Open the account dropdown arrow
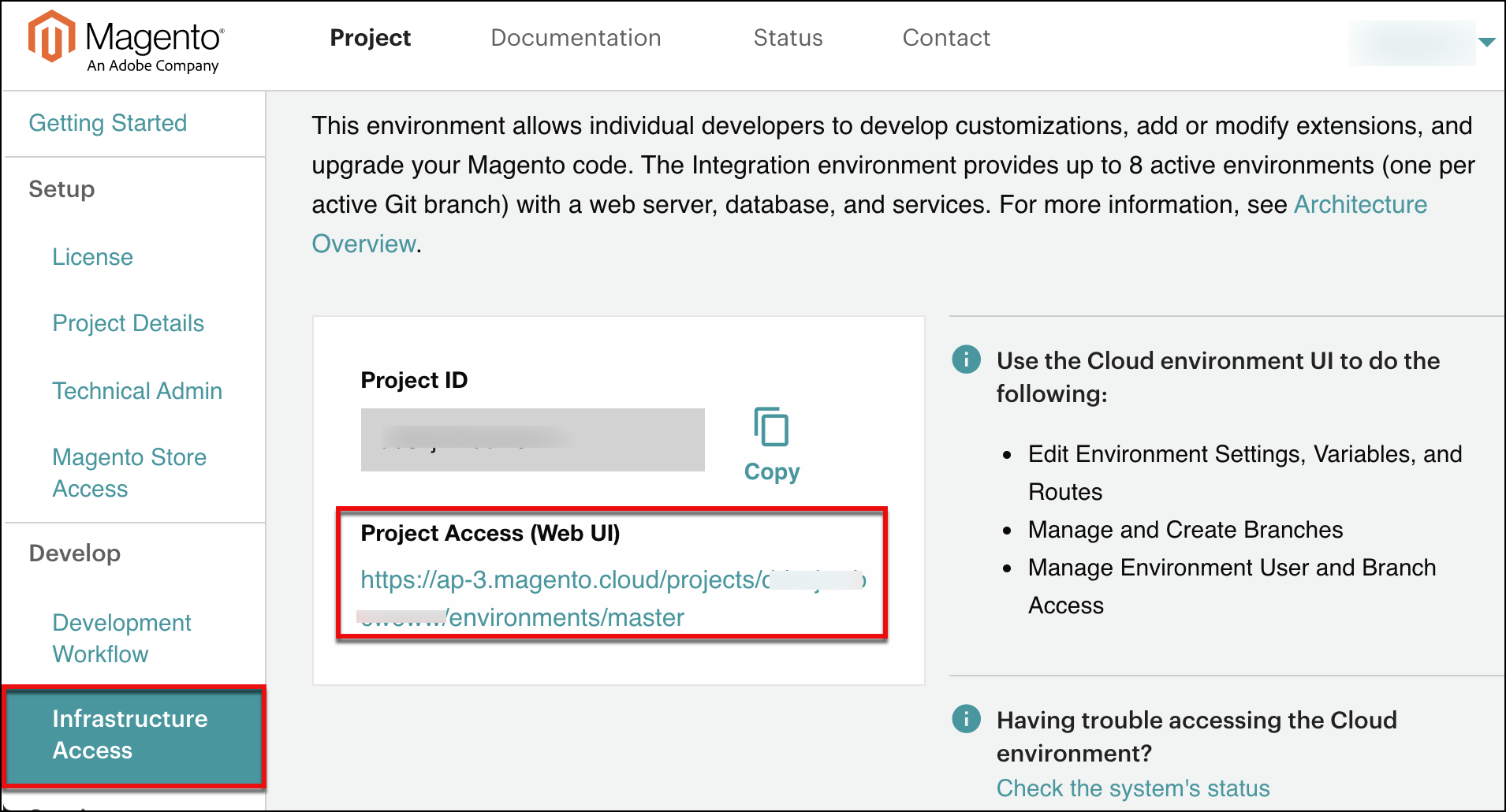 click(x=1486, y=42)
